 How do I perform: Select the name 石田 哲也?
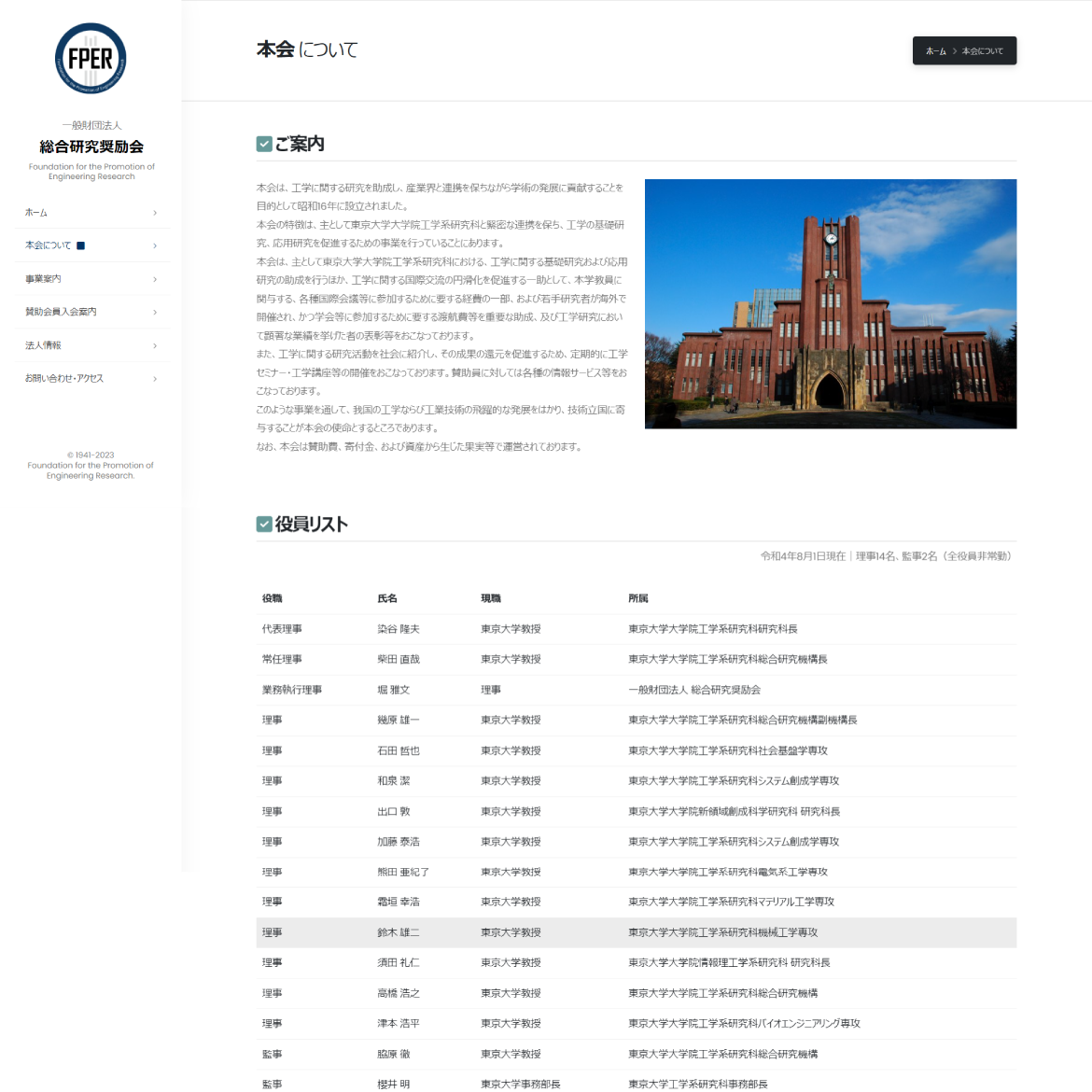(x=399, y=750)
